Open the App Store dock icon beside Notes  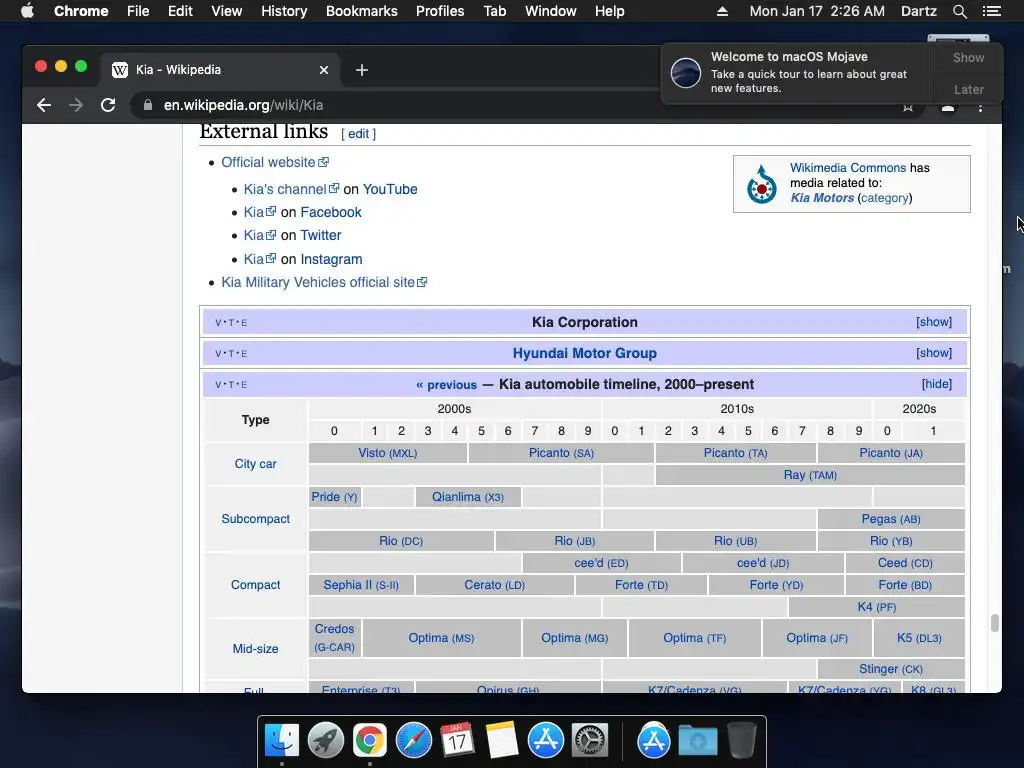[x=545, y=741]
